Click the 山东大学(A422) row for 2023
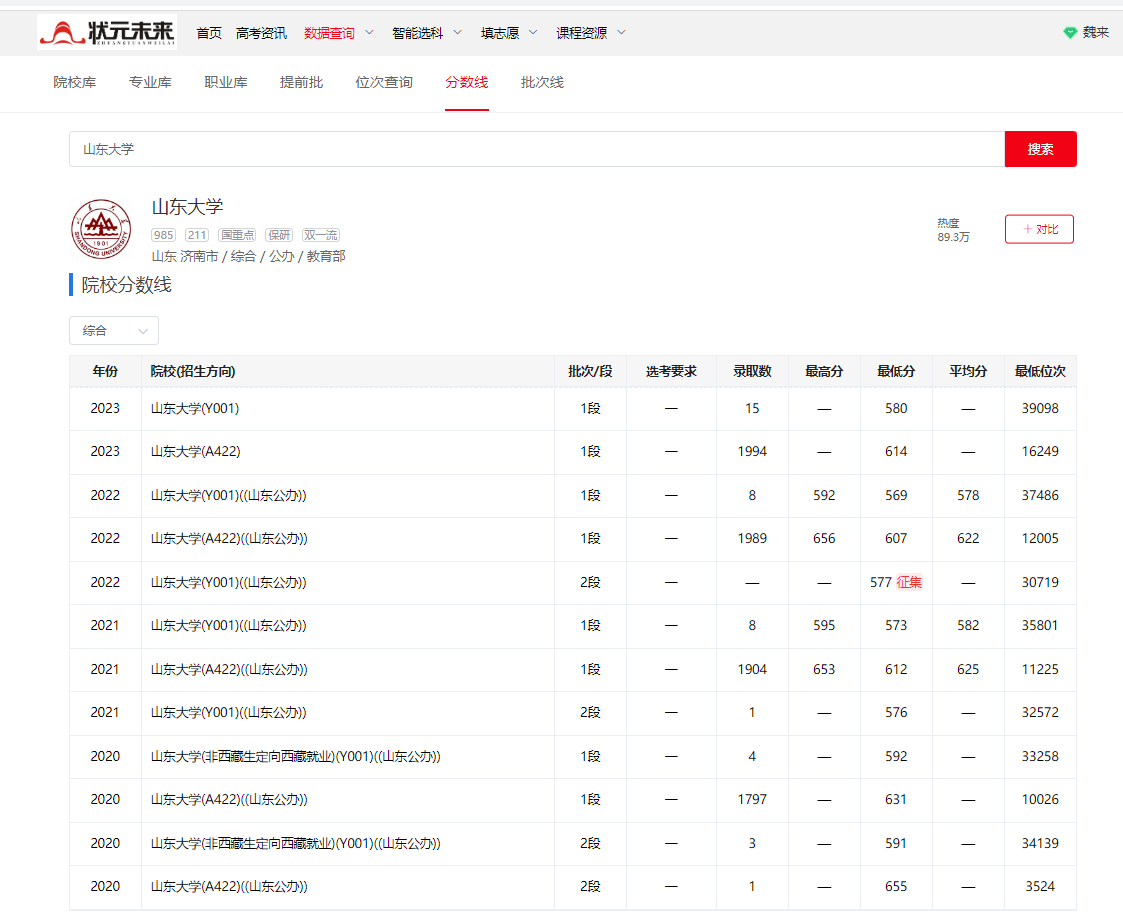This screenshot has width=1123, height=917. 573,451
